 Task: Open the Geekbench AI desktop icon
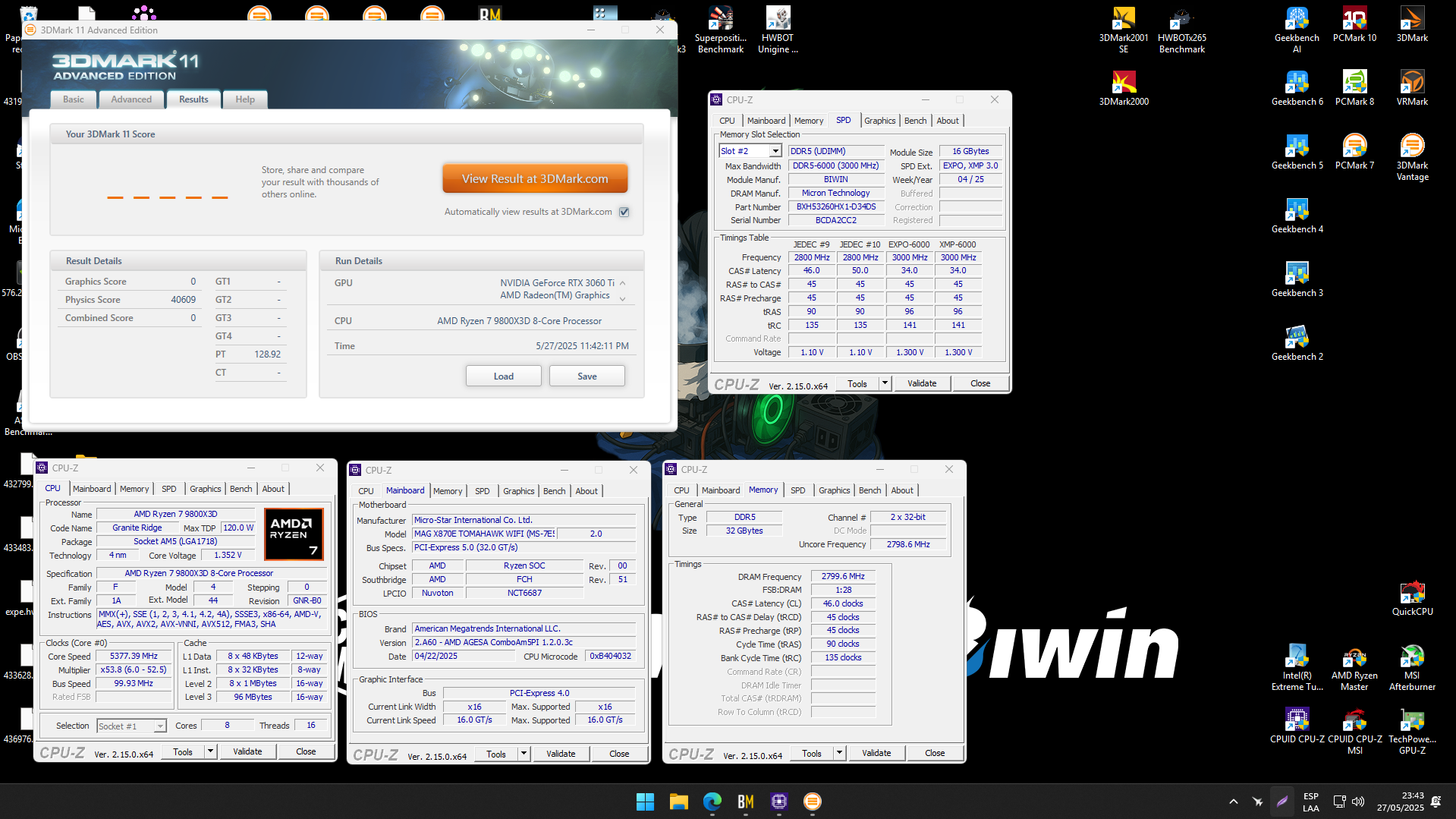point(1297,30)
